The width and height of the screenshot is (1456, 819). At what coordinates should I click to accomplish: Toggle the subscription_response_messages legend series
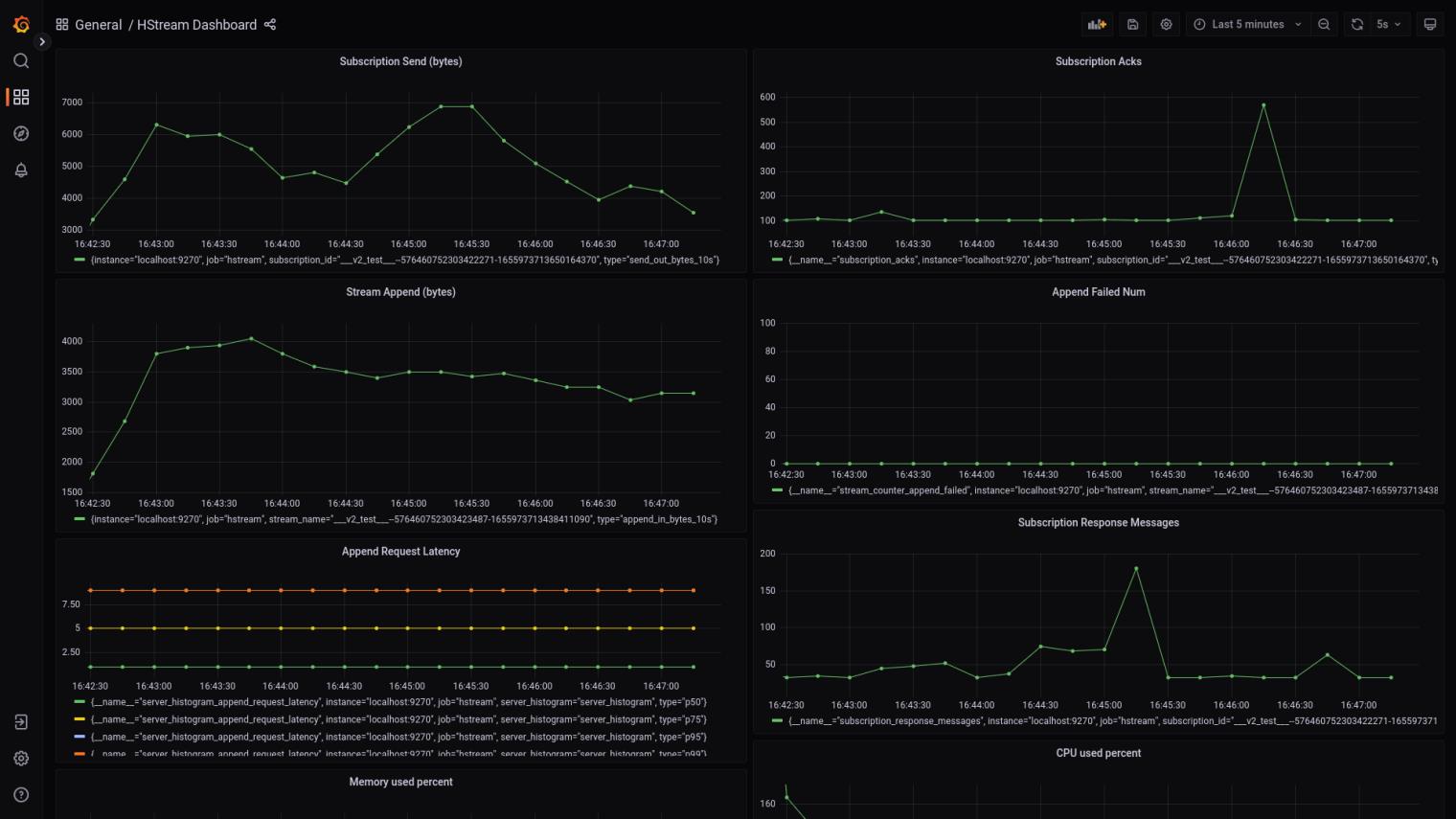tap(1112, 721)
